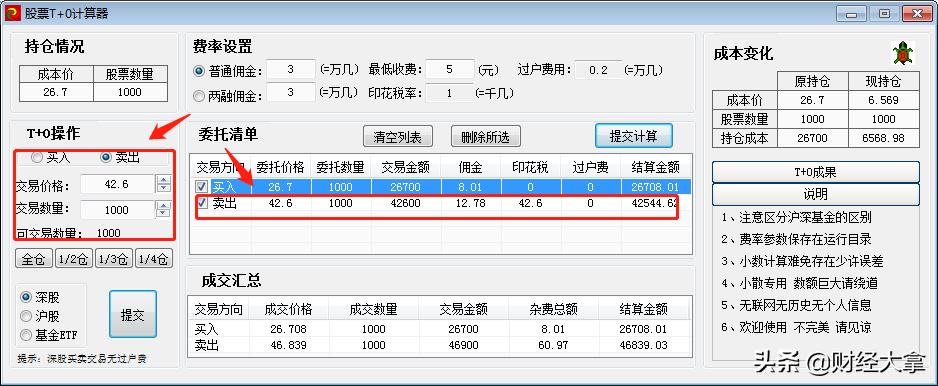This screenshot has height=386, width=938.
Task: Click the 提交 button
Action: point(133,315)
